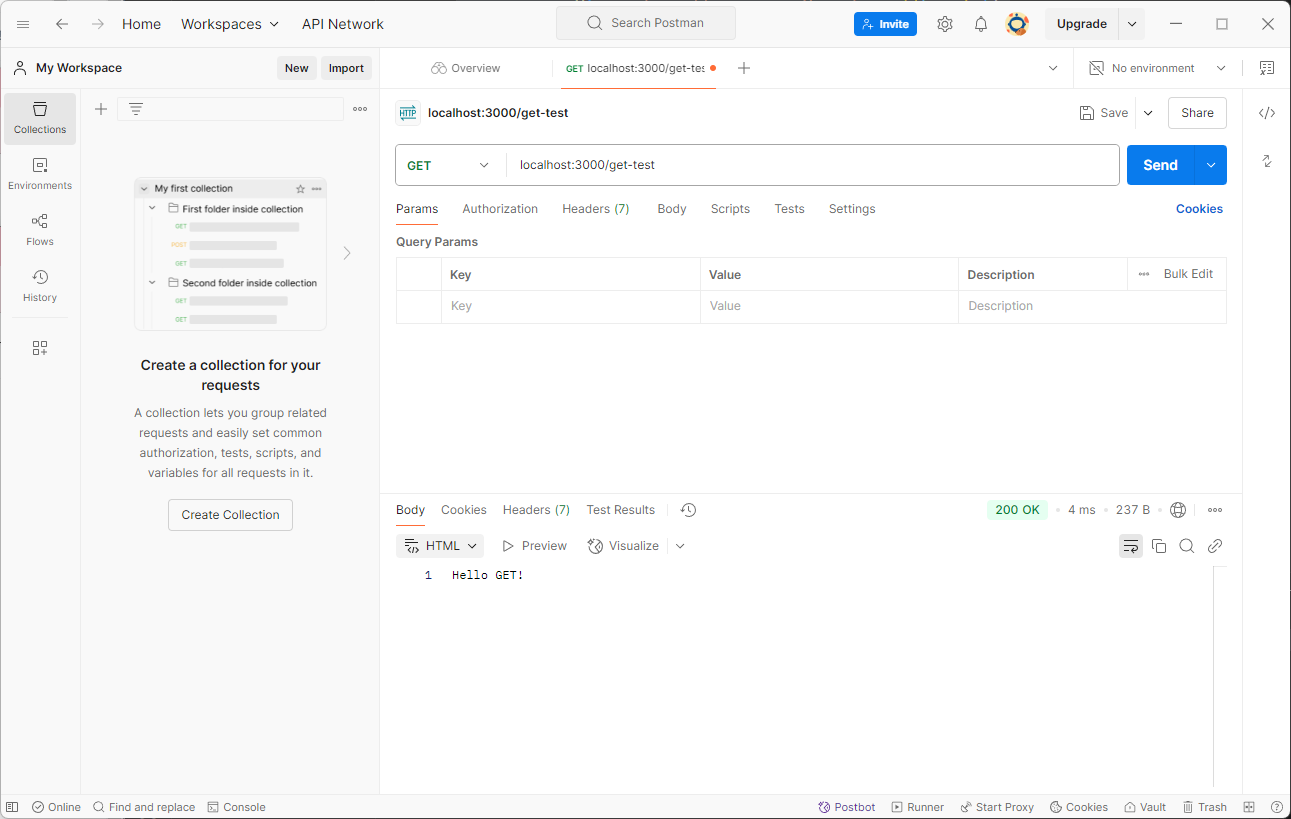Open the Cookies link beside Settings
Viewport: 1291px width, 819px height.
(x=1199, y=209)
